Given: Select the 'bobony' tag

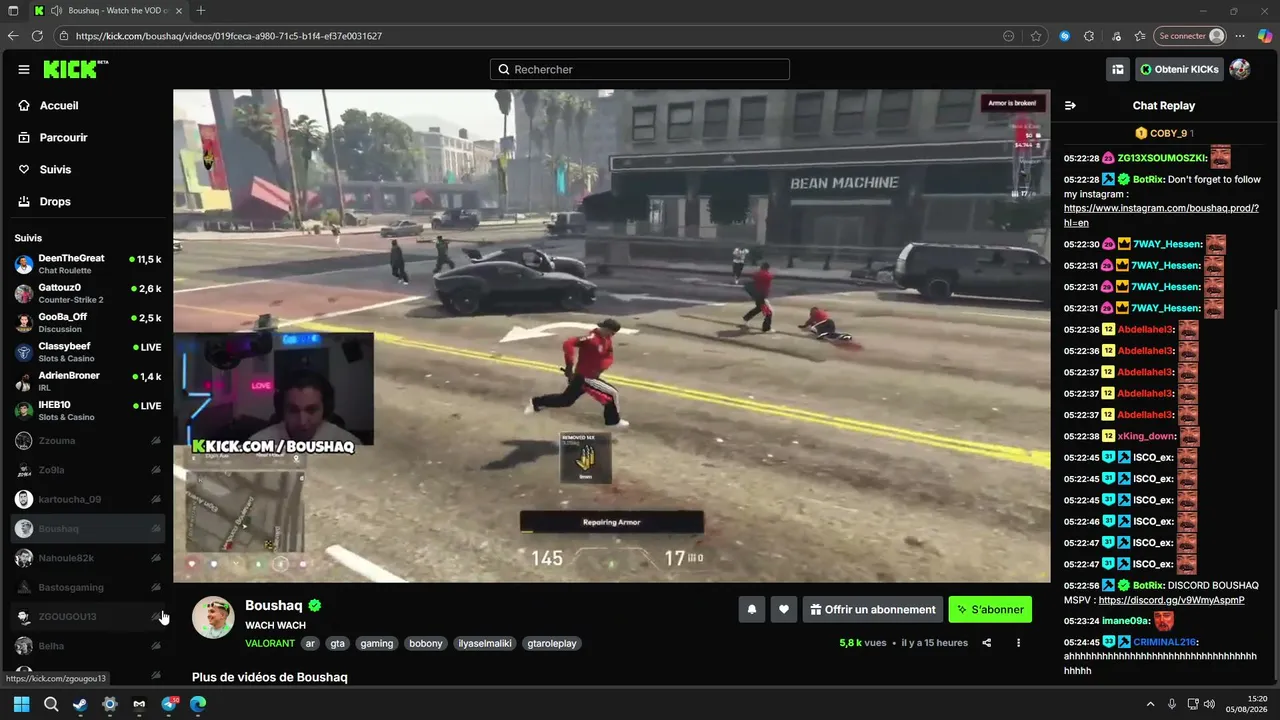Looking at the screenshot, I should [x=426, y=643].
